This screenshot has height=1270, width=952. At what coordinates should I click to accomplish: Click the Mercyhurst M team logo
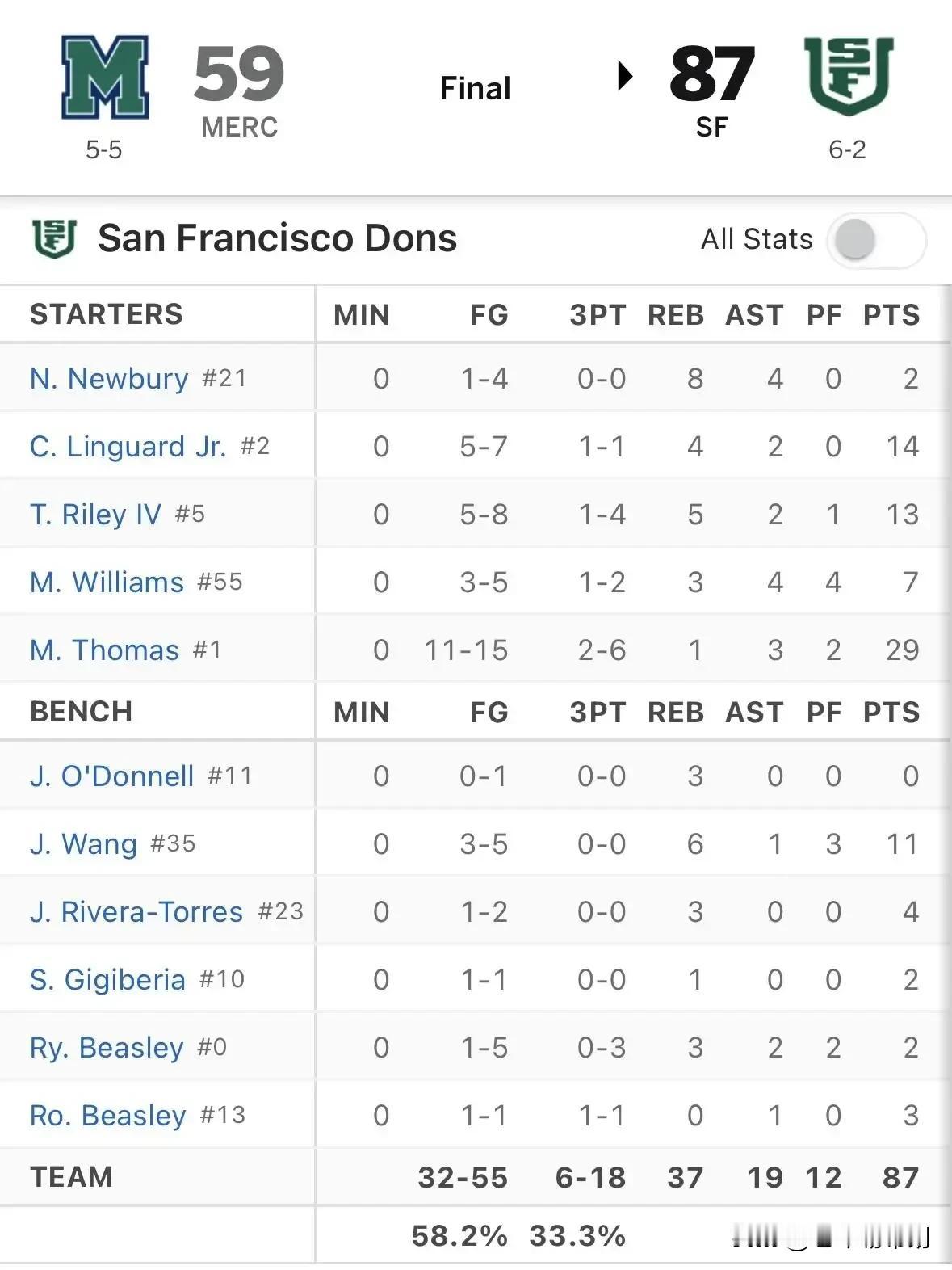(x=105, y=78)
